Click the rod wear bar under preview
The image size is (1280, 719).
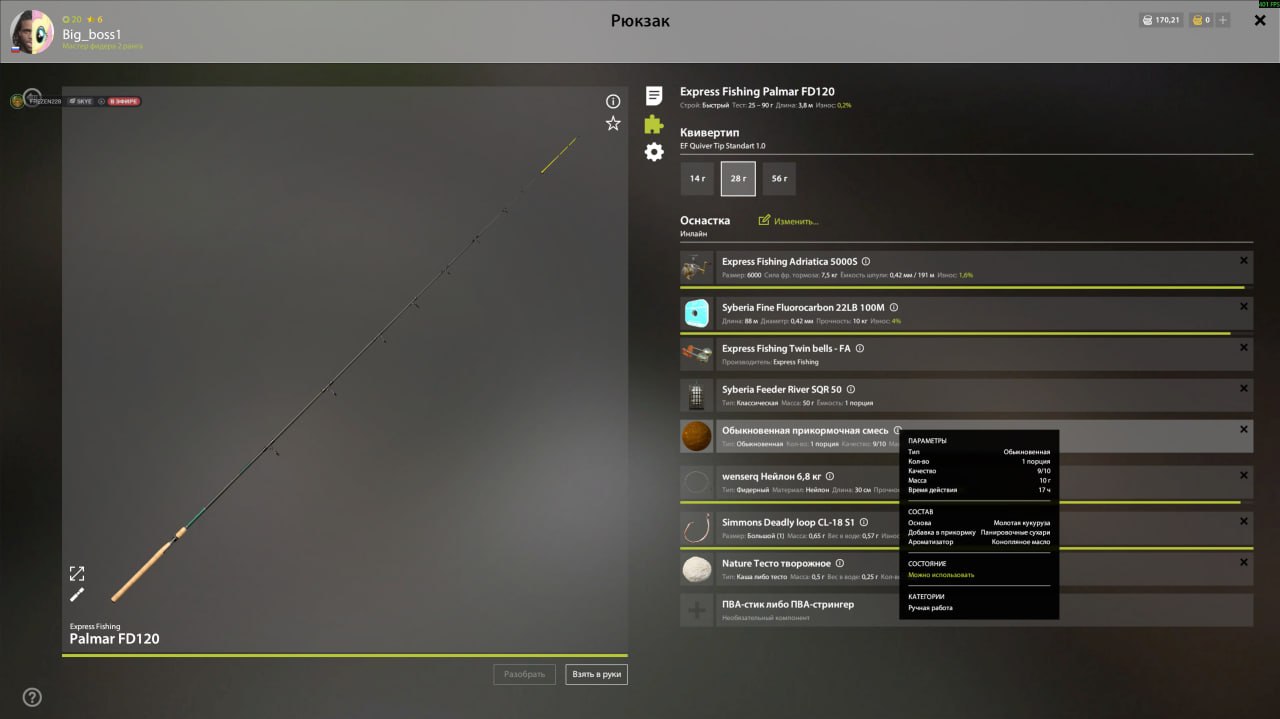point(345,655)
